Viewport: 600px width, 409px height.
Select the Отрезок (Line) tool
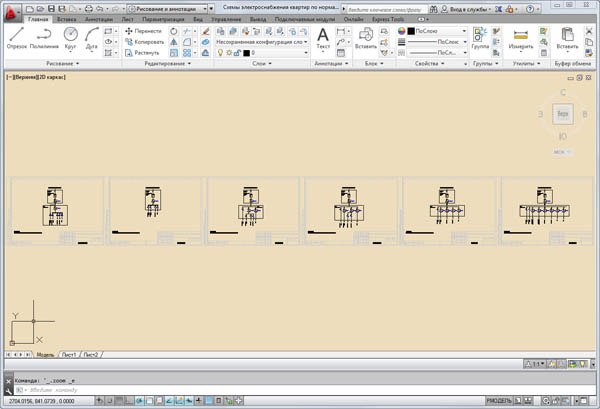(x=16, y=36)
